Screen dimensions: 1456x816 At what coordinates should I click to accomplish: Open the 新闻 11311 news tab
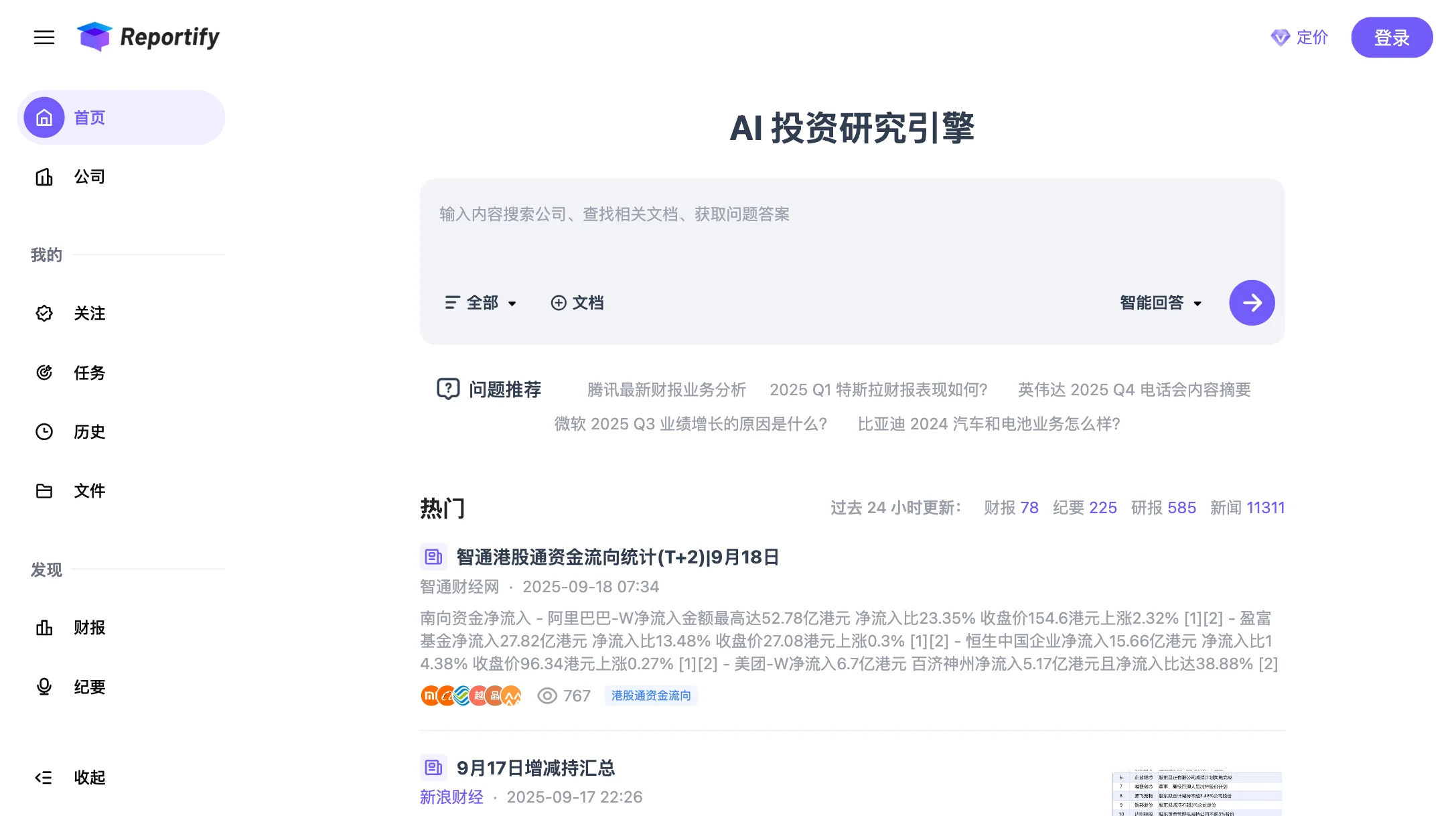tap(1248, 508)
